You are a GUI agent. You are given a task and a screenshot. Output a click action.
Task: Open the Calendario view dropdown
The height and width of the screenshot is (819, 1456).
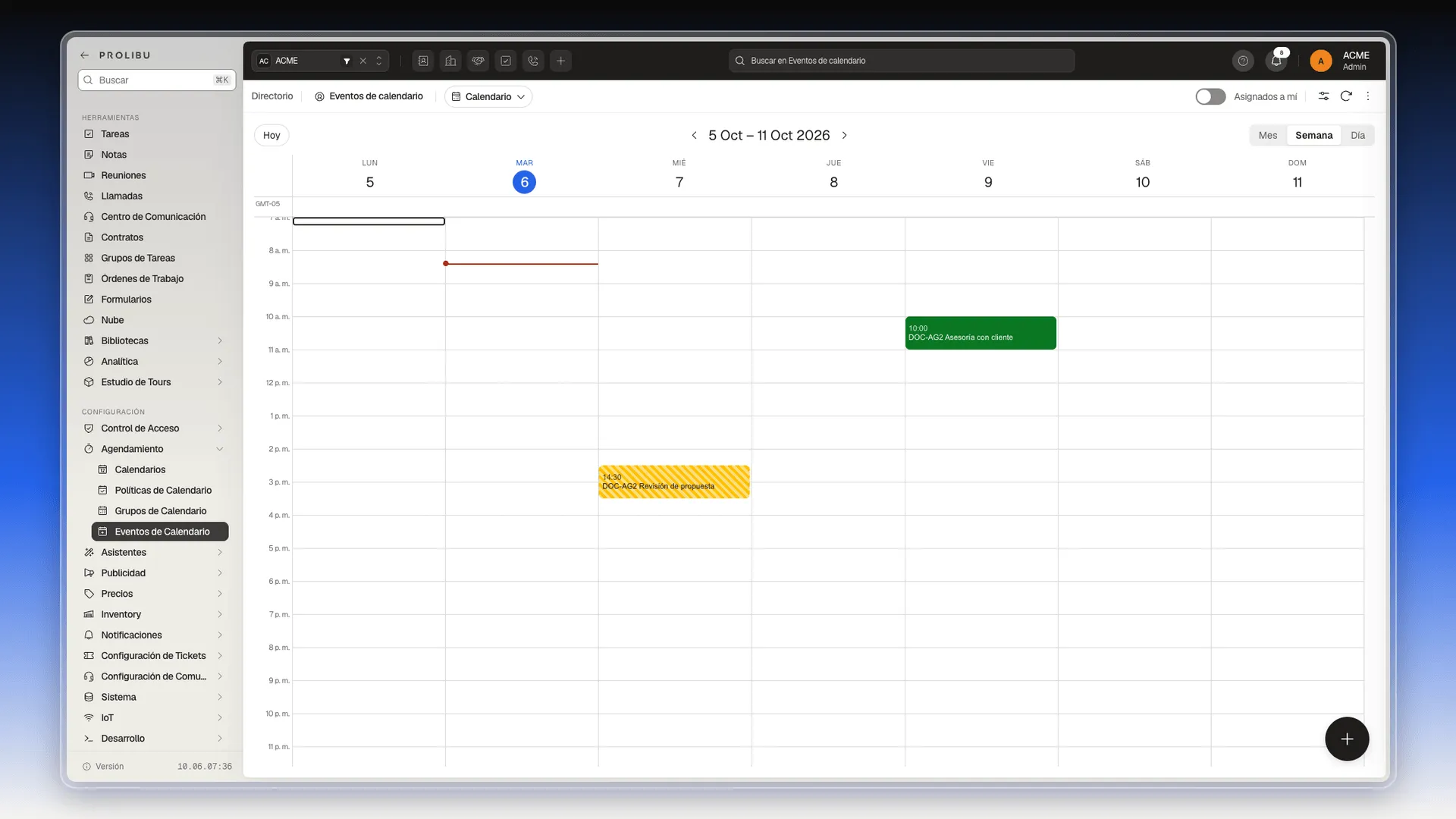click(488, 96)
